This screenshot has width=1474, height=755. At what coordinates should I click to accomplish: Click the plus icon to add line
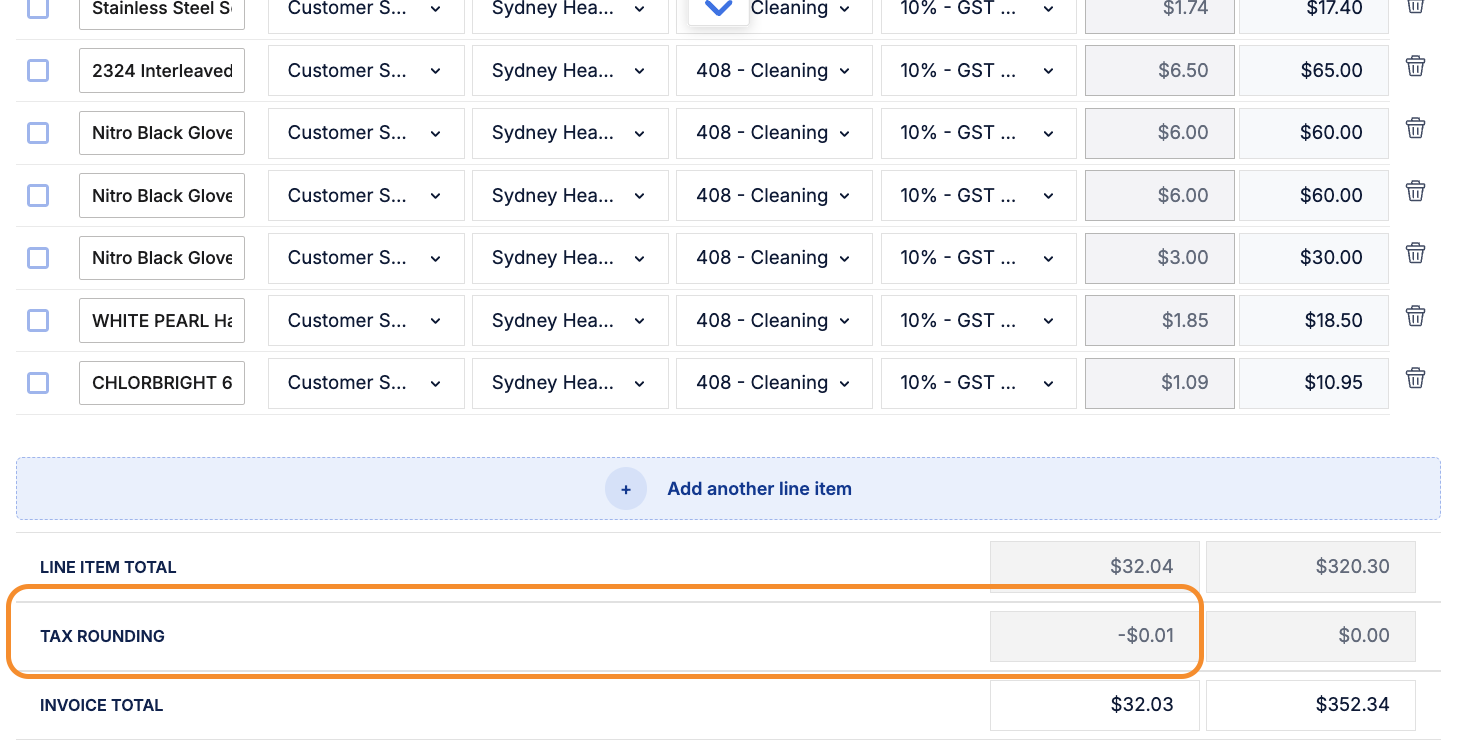coord(626,489)
